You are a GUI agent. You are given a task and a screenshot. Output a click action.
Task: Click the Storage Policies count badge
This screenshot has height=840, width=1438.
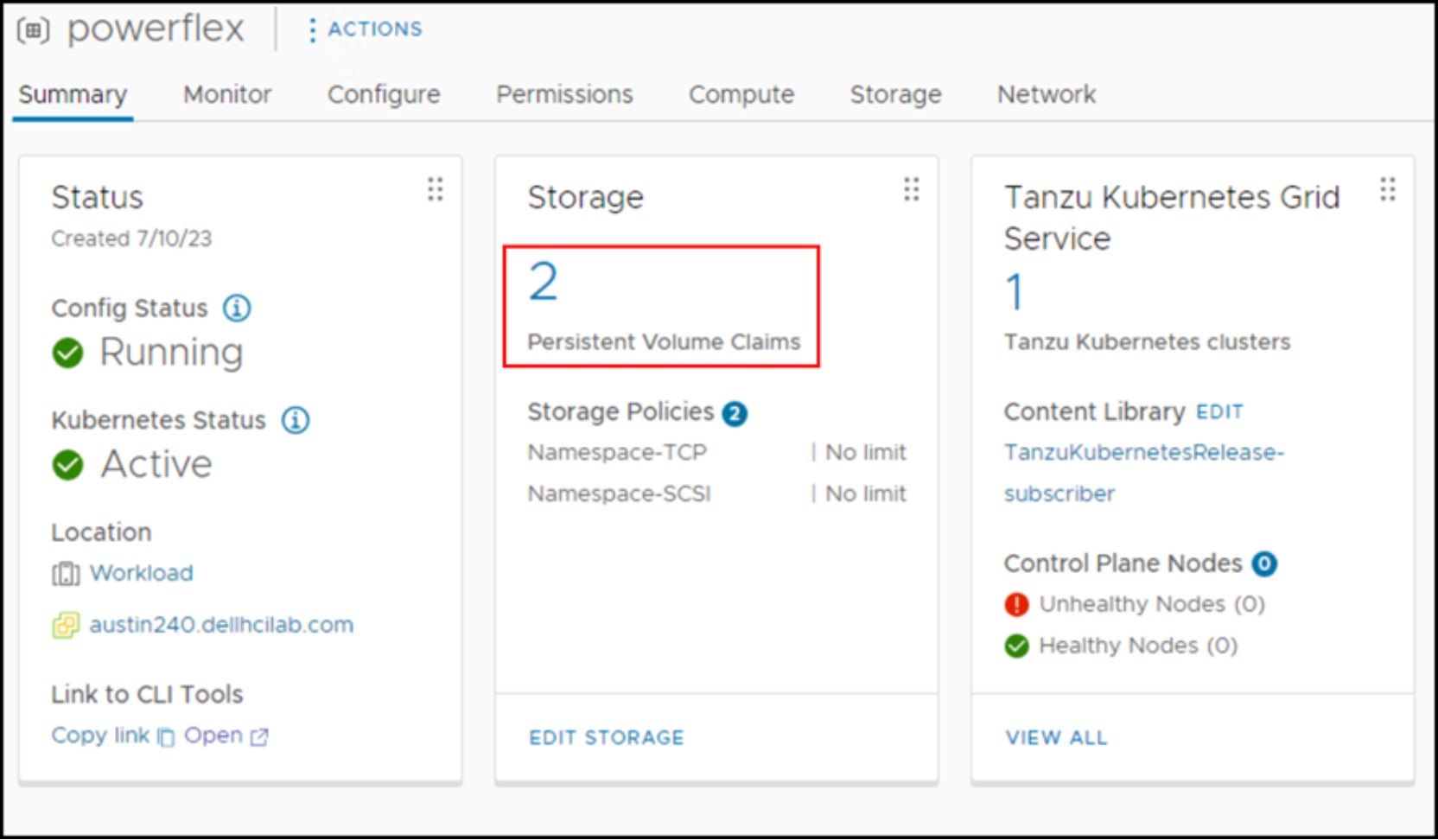pos(735,414)
